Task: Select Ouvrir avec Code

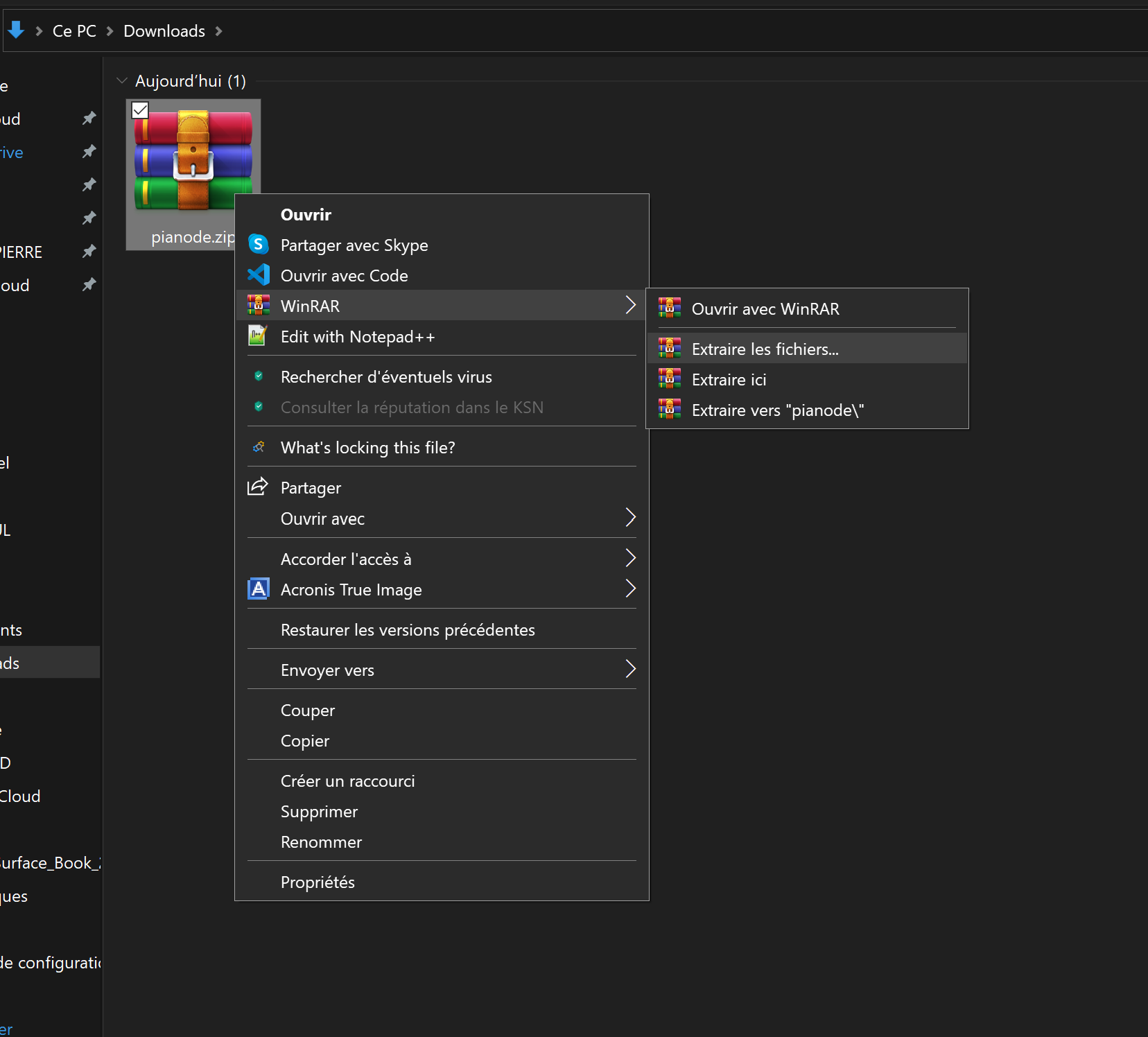Action: [x=442, y=276]
